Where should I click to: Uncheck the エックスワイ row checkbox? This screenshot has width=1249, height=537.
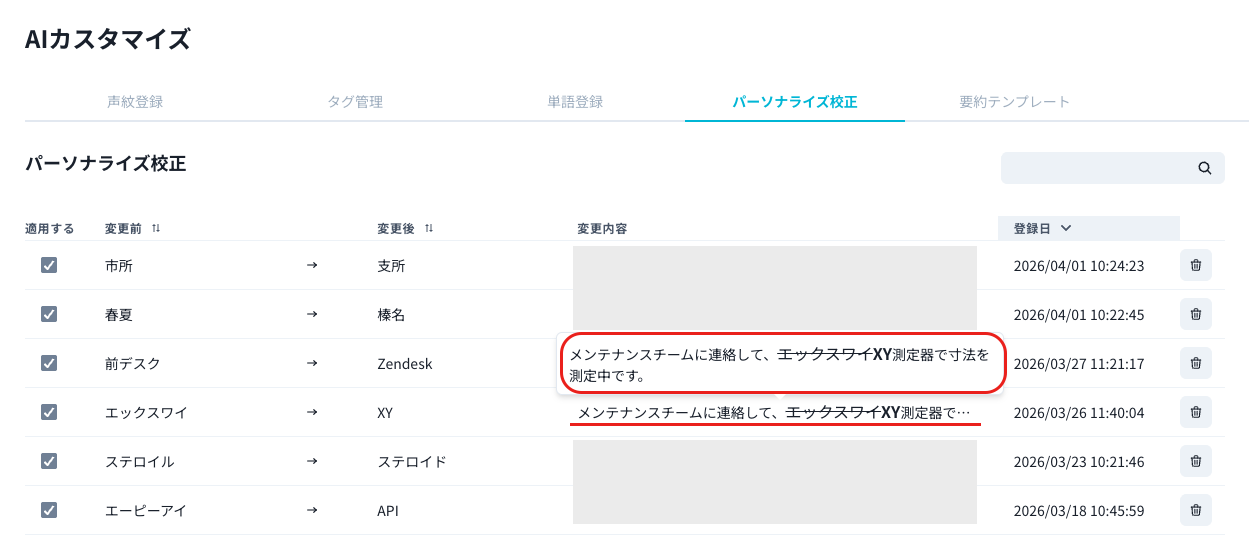click(x=49, y=412)
